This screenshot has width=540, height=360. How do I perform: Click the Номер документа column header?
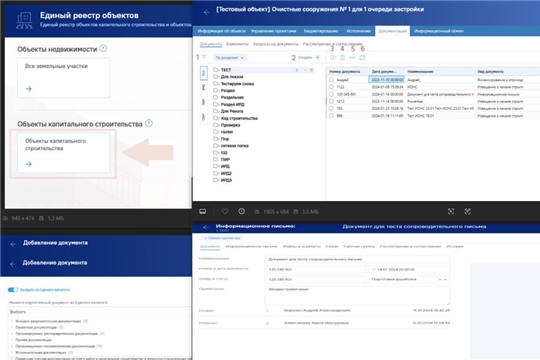point(344,72)
